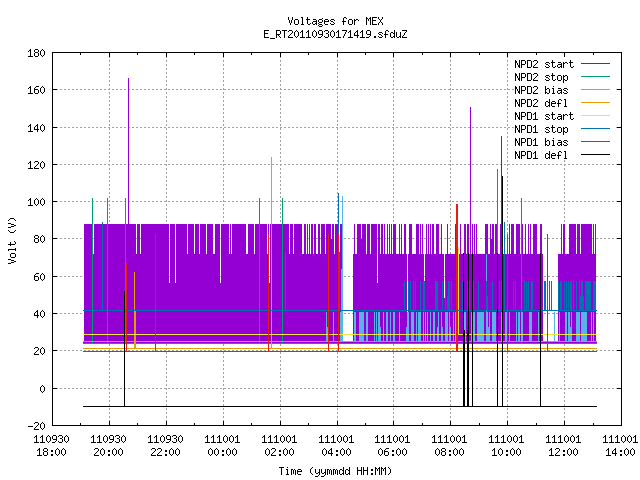
Task: Click the 'NPD2 bias' legend label
Action: tap(541, 90)
